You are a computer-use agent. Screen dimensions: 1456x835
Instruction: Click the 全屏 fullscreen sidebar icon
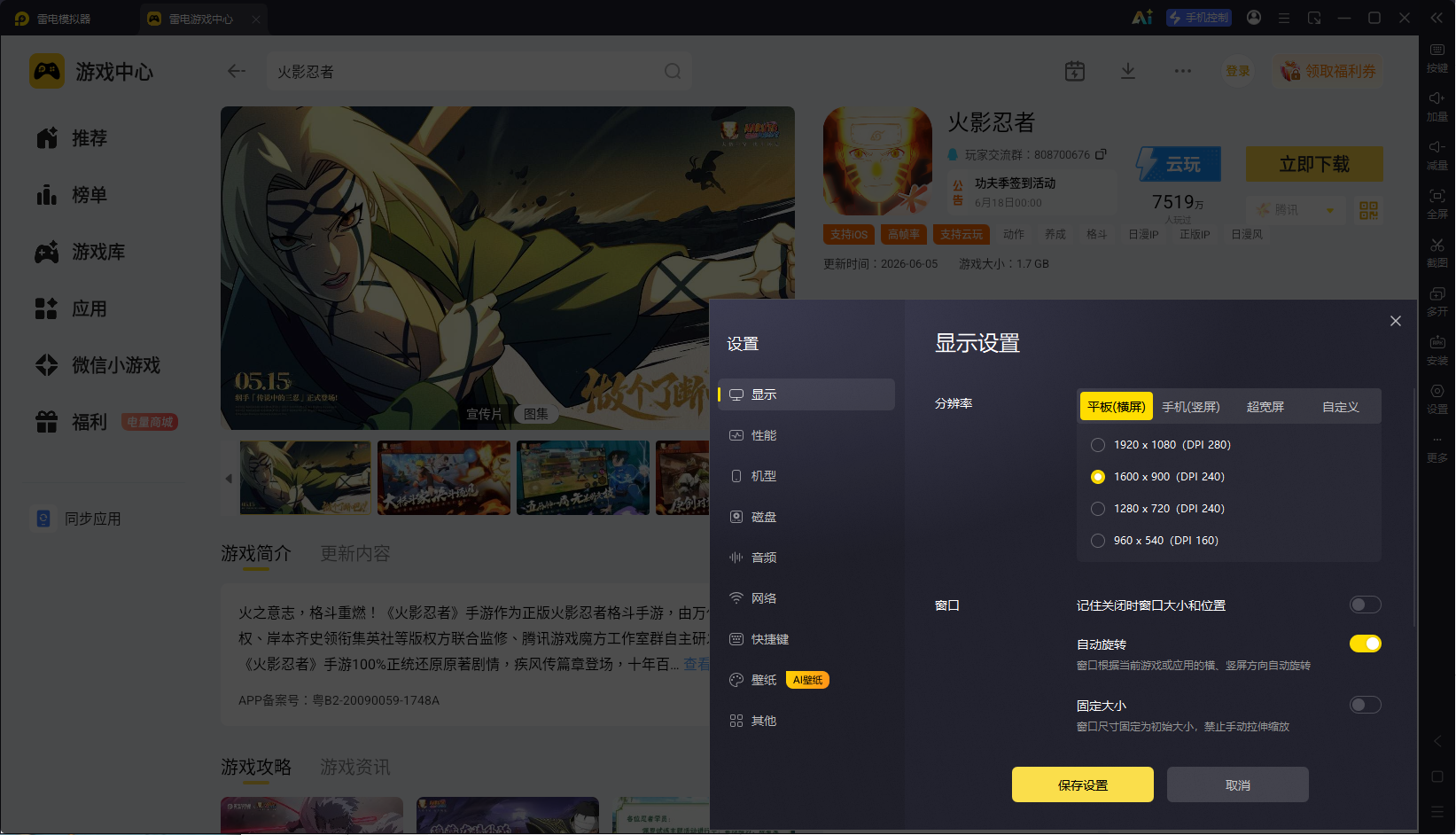click(x=1437, y=204)
